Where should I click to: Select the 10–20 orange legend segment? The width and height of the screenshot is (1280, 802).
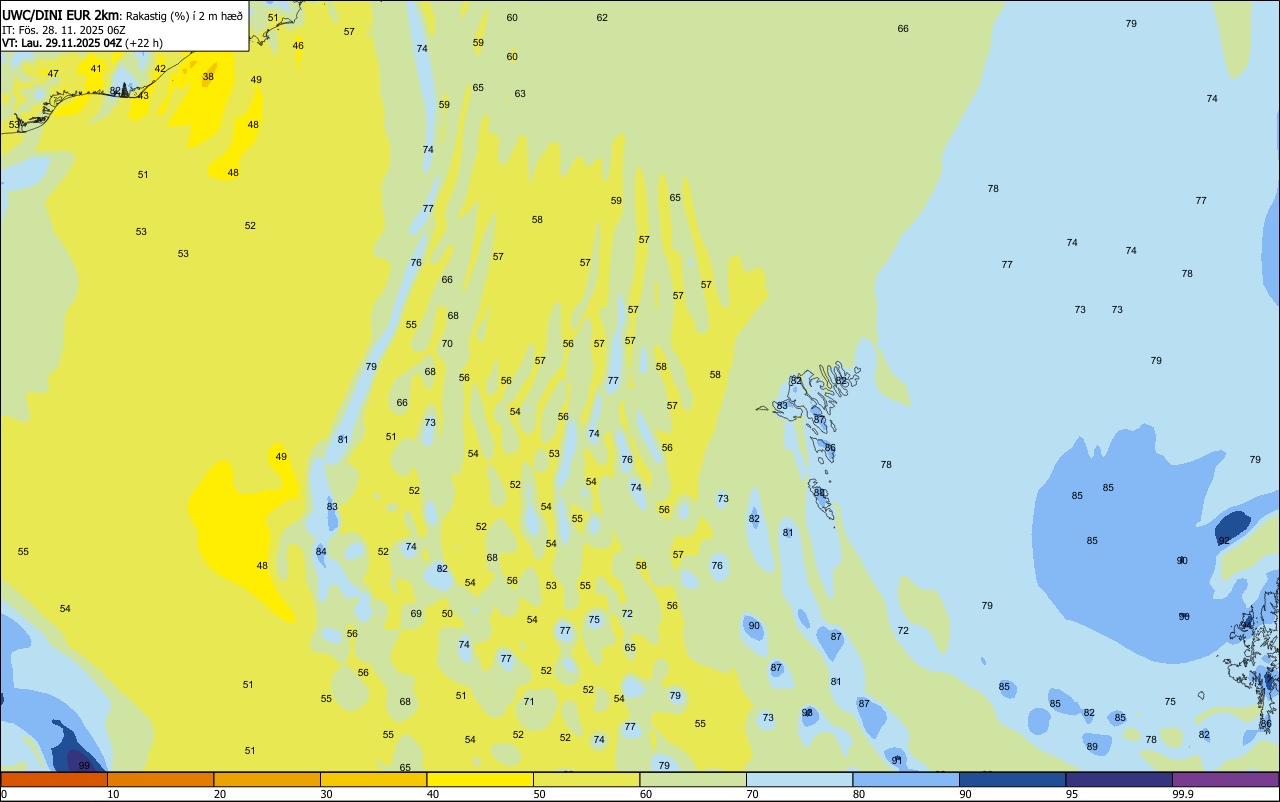tap(160, 779)
